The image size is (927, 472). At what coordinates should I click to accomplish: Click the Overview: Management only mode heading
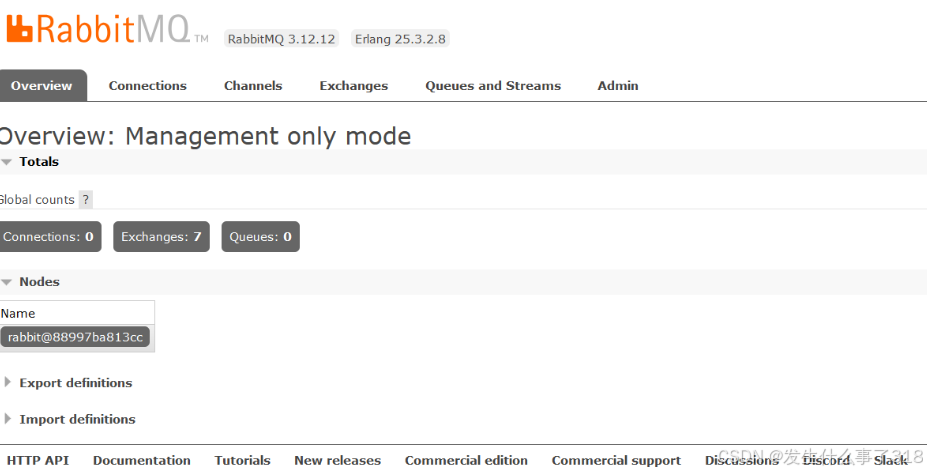205,136
